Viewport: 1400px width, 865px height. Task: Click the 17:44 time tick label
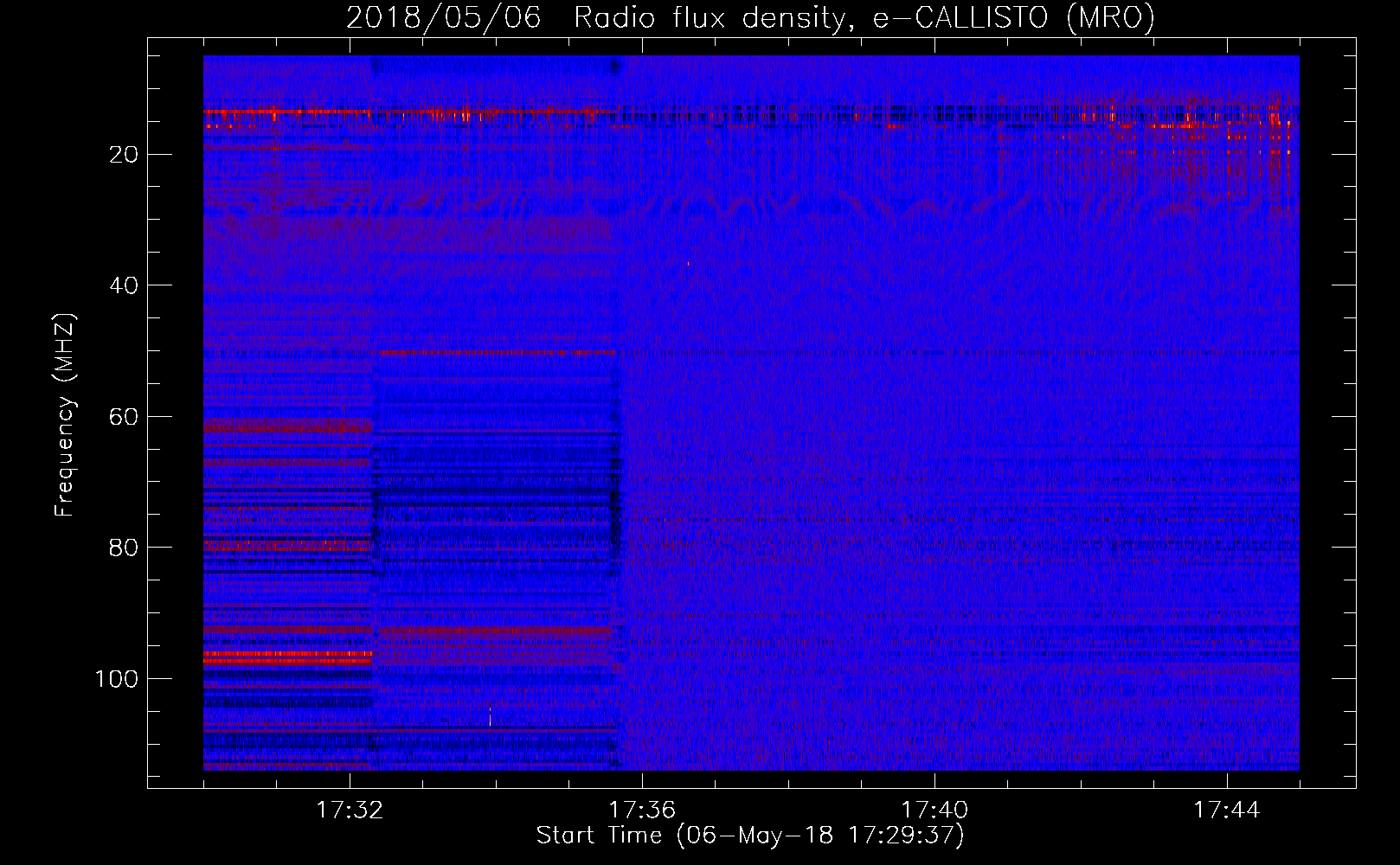1227,811
